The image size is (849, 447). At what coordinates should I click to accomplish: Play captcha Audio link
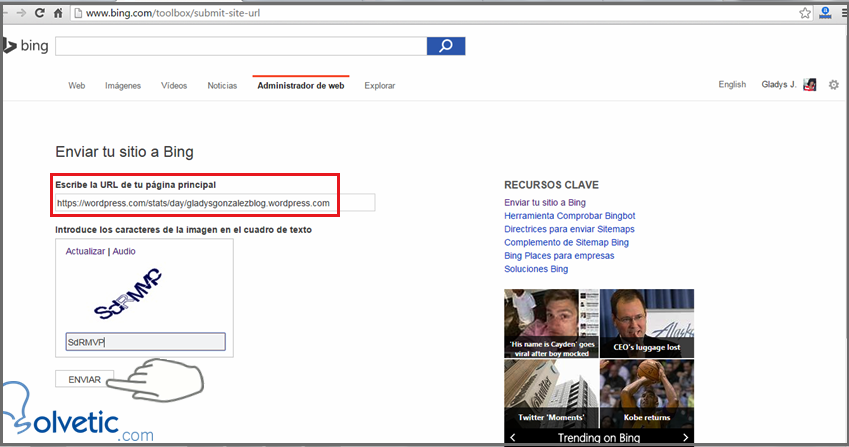click(x=124, y=251)
